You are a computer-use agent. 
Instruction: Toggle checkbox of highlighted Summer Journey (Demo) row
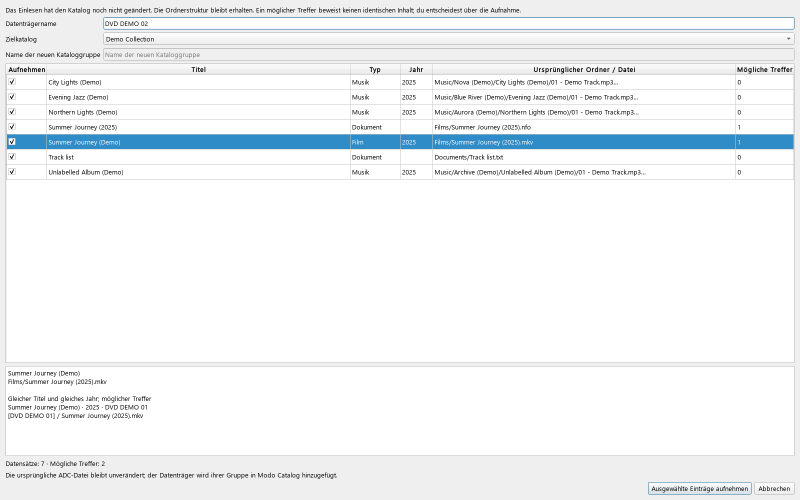coord(12,142)
